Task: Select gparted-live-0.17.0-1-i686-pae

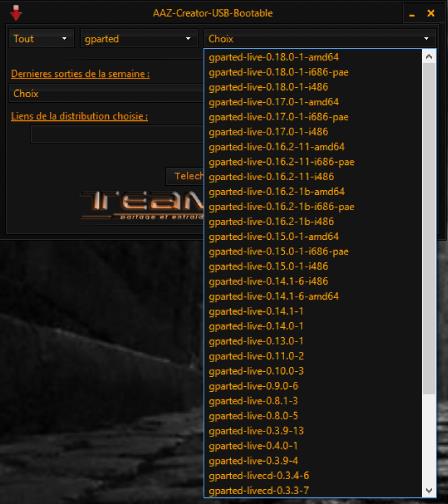Action: tap(313, 117)
